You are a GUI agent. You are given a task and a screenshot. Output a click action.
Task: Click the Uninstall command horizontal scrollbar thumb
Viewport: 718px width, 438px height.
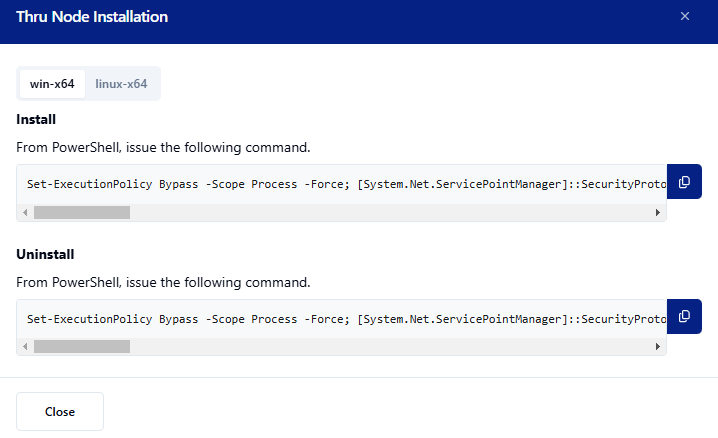click(x=81, y=346)
